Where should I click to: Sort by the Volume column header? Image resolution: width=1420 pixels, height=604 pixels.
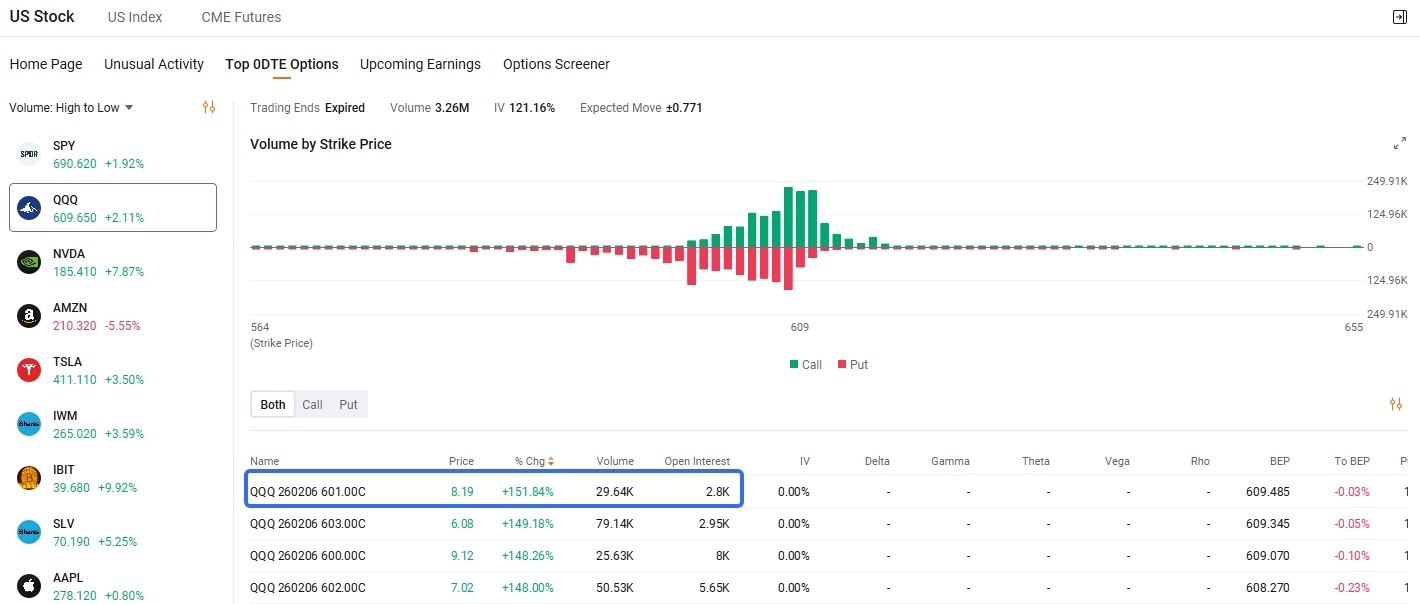click(x=615, y=461)
